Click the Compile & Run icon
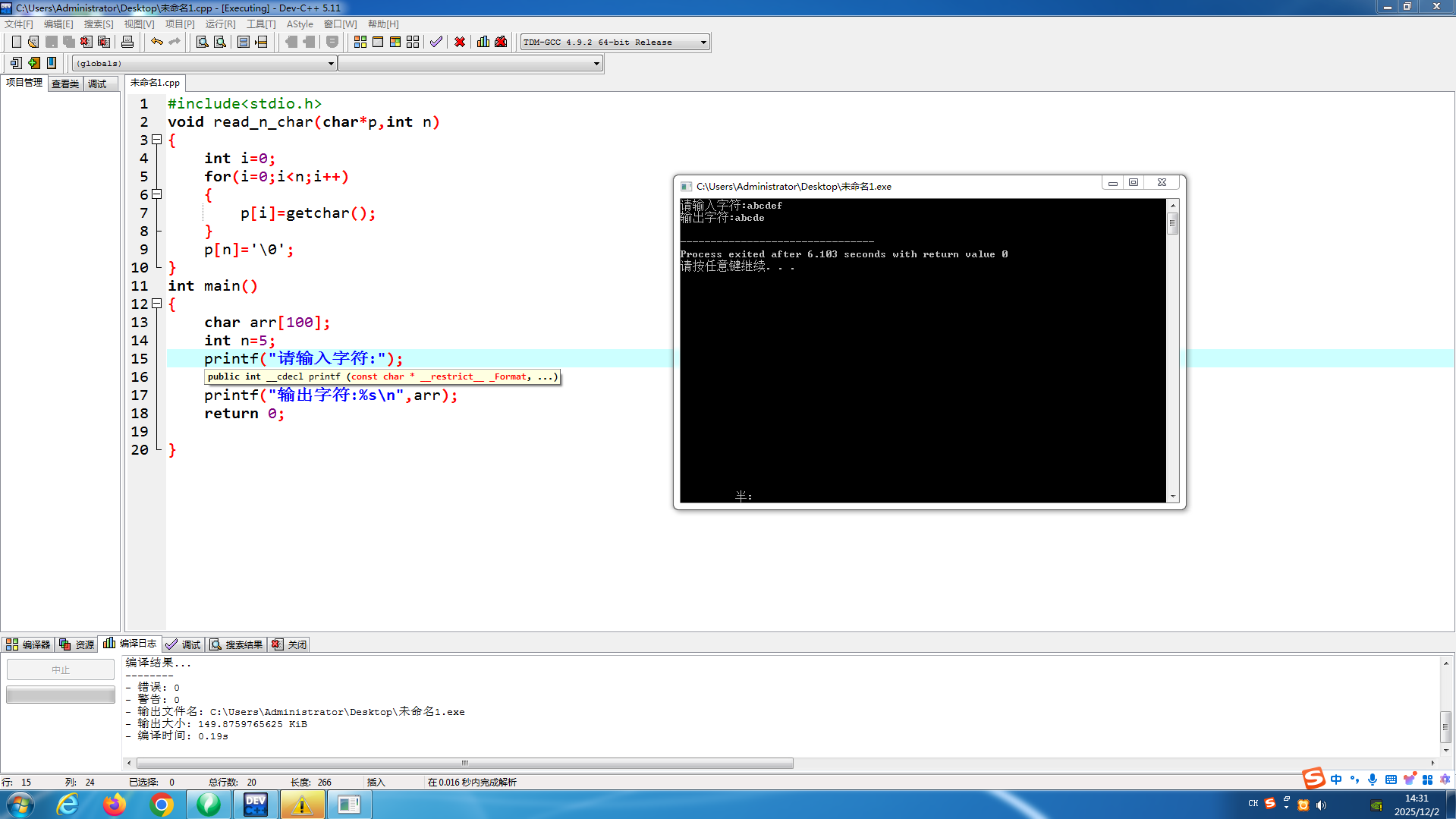This screenshot has height=819, width=1456. click(395, 42)
